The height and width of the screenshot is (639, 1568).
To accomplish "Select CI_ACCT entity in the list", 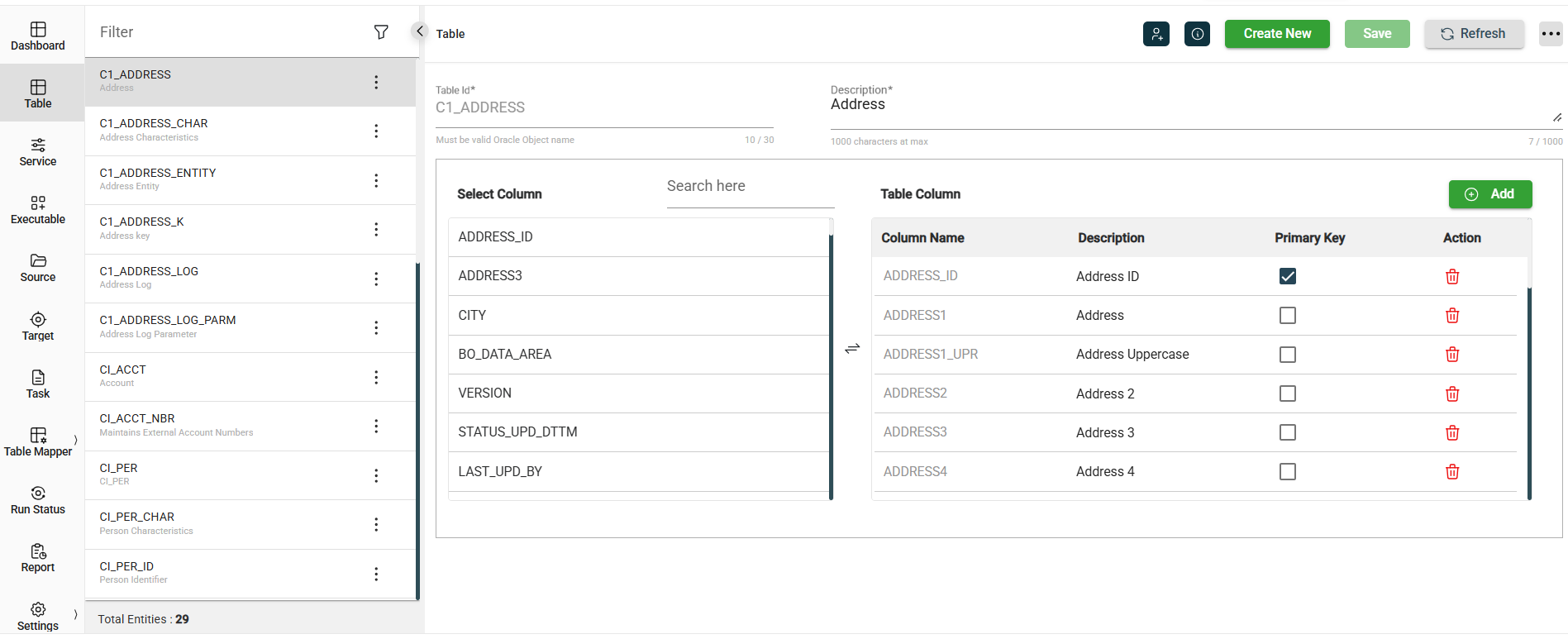I will click(223, 376).
